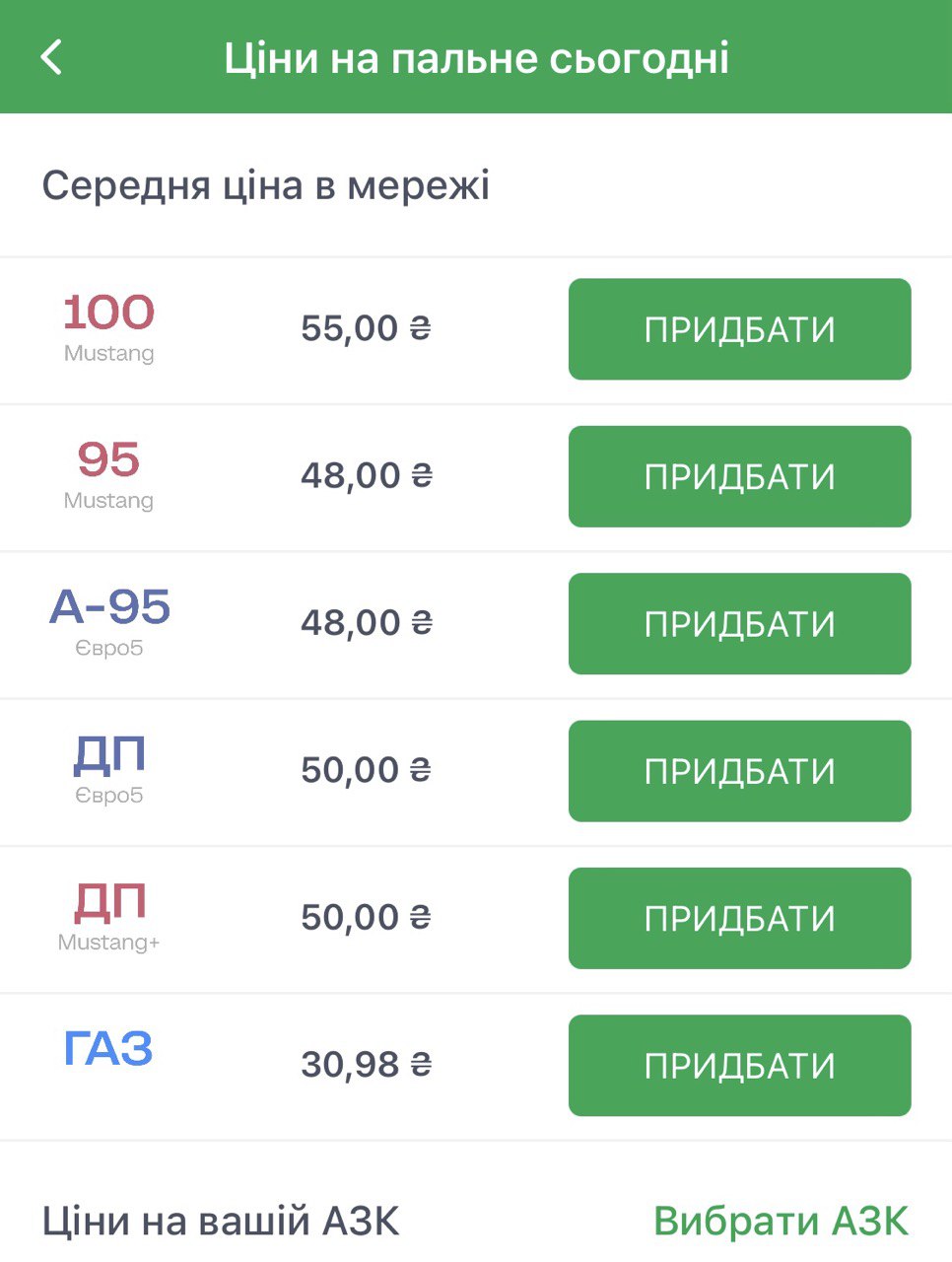Tap the 30,98 ₴ gas price
The image size is (952, 1262).
366,1065
